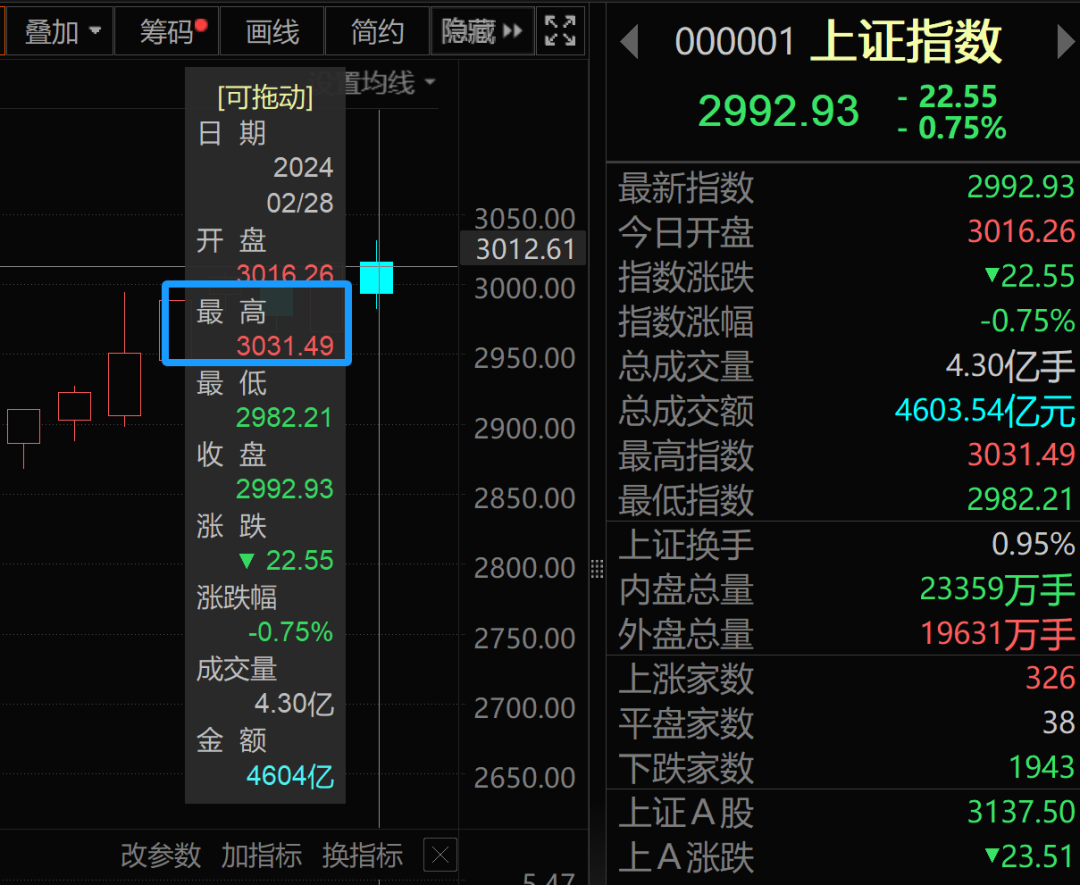
Task: Click 指数涨幅 value -0.75%
Action: [x=1028, y=321]
